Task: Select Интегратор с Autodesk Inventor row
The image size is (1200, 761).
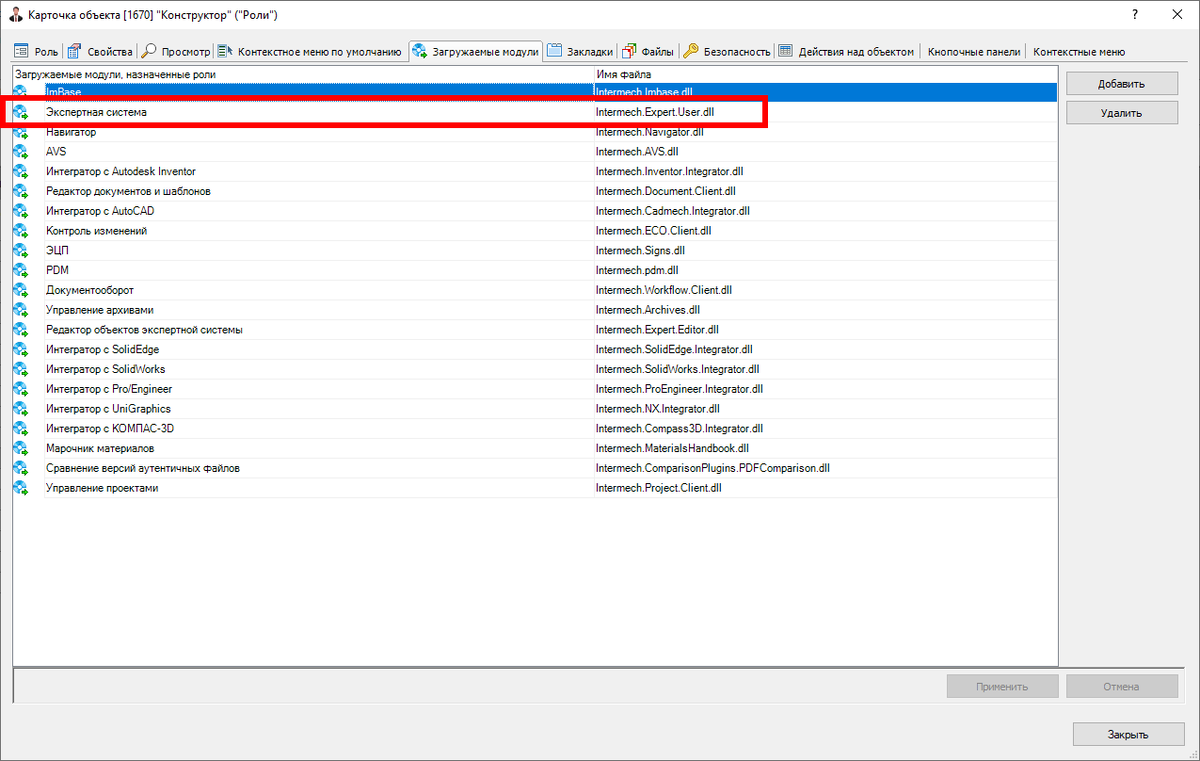Action: [535, 171]
